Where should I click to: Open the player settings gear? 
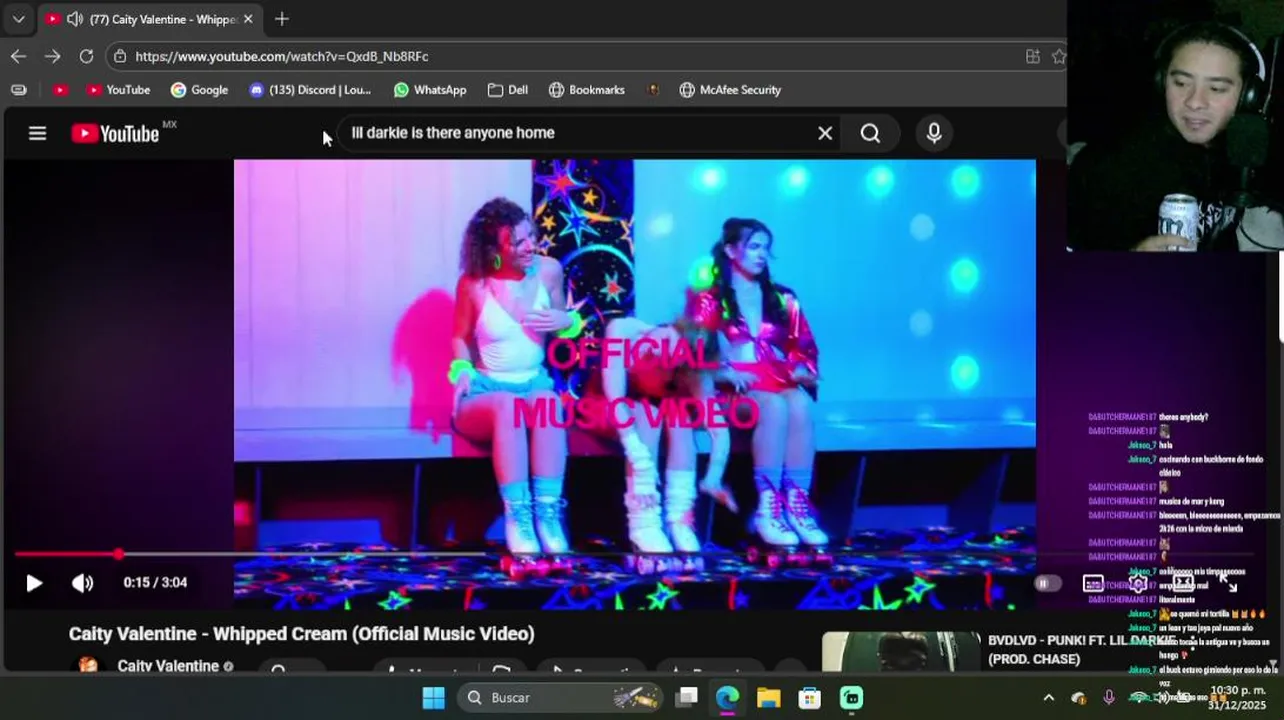(1138, 583)
